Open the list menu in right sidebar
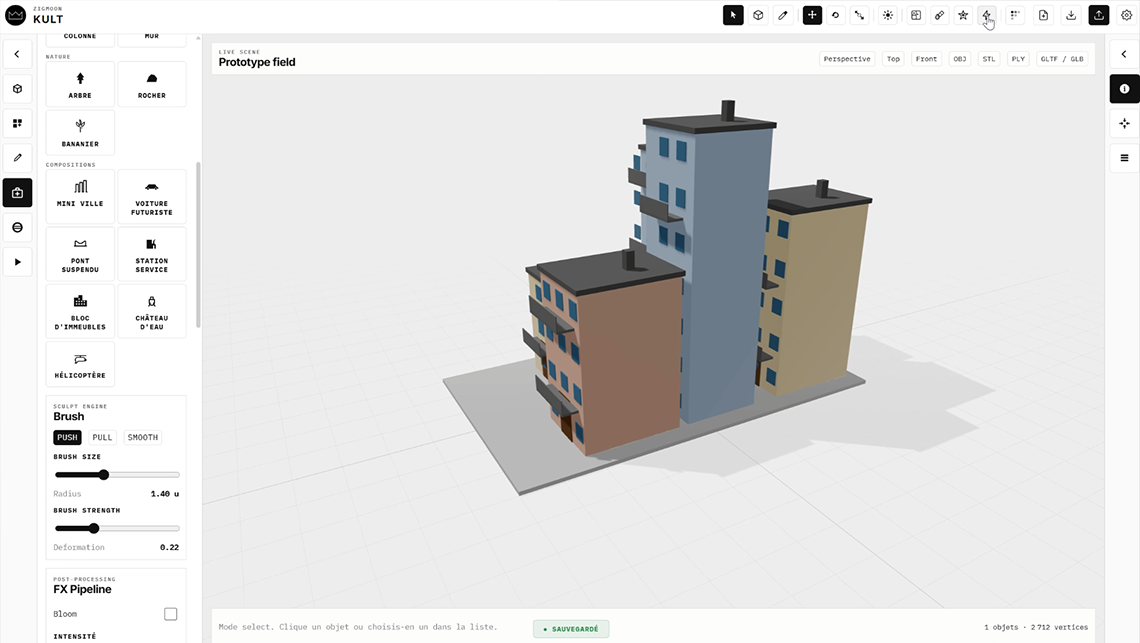Viewport: 1140px width, 643px height. pyautogui.click(x=1124, y=158)
